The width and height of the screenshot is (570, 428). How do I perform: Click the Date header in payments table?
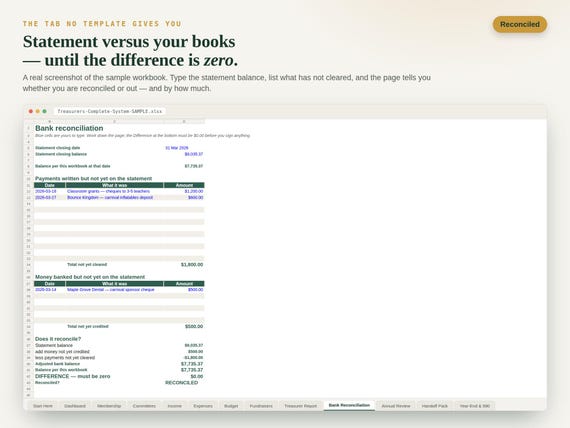[x=50, y=185]
